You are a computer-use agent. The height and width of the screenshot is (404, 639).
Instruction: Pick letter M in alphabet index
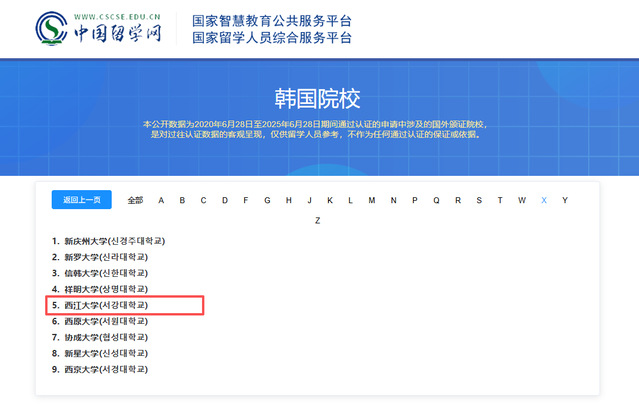pyautogui.click(x=372, y=200)
